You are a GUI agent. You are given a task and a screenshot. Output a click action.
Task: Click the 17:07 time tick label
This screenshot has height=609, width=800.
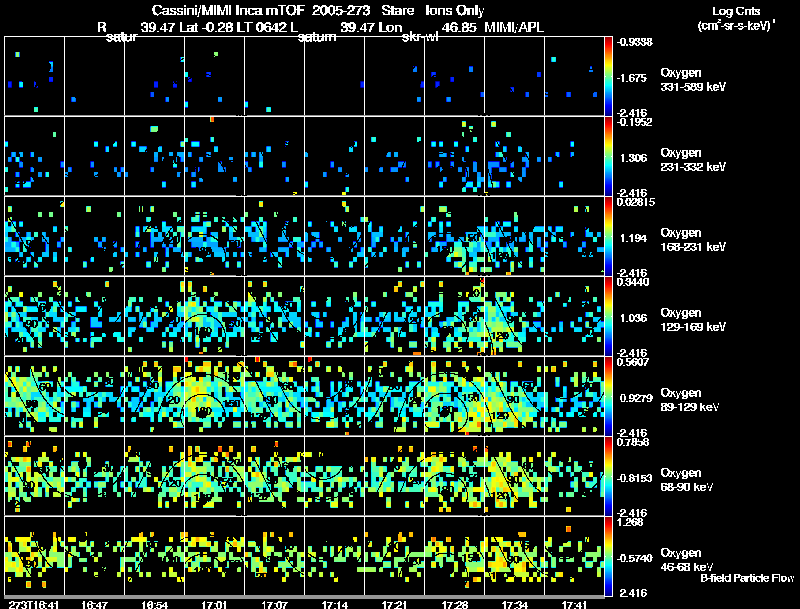tap(274, 604)
